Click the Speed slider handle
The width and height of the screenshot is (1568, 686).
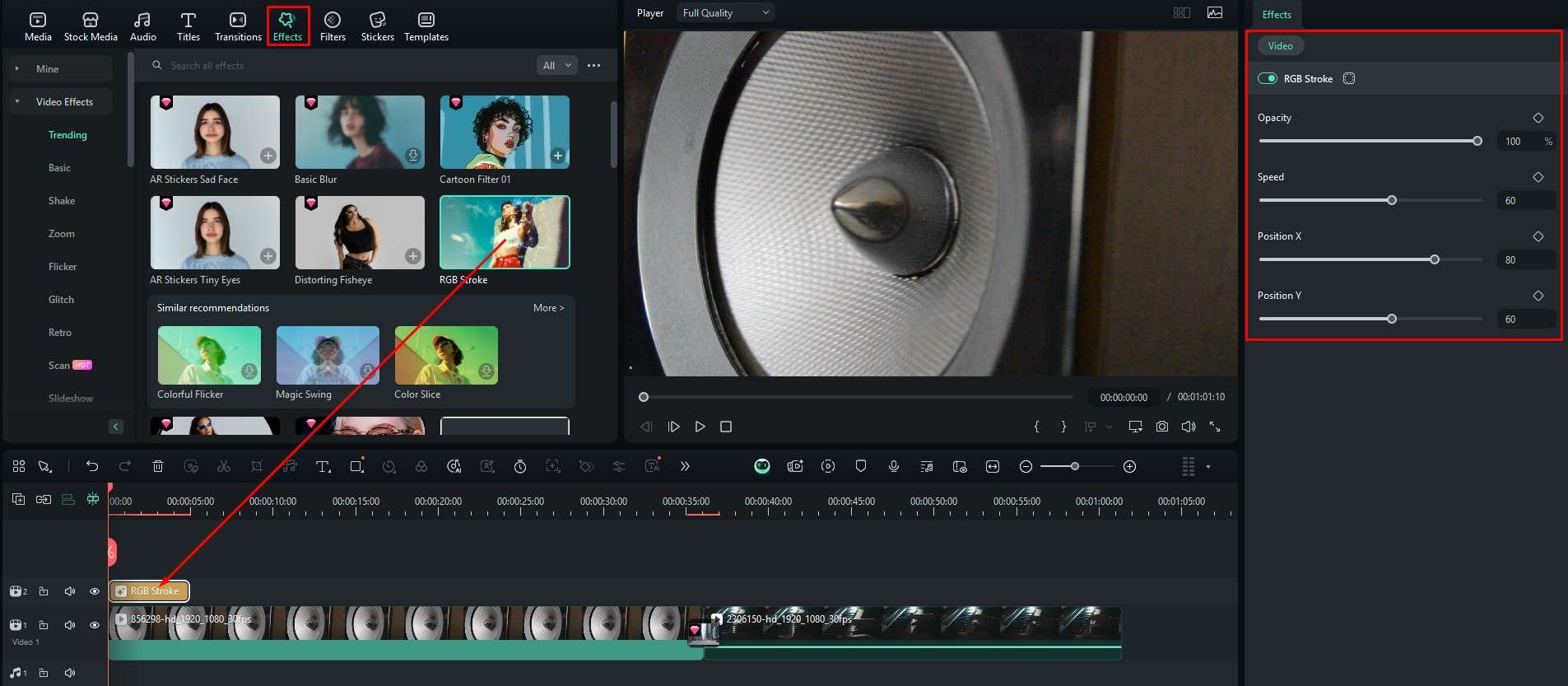point(1392,200)
